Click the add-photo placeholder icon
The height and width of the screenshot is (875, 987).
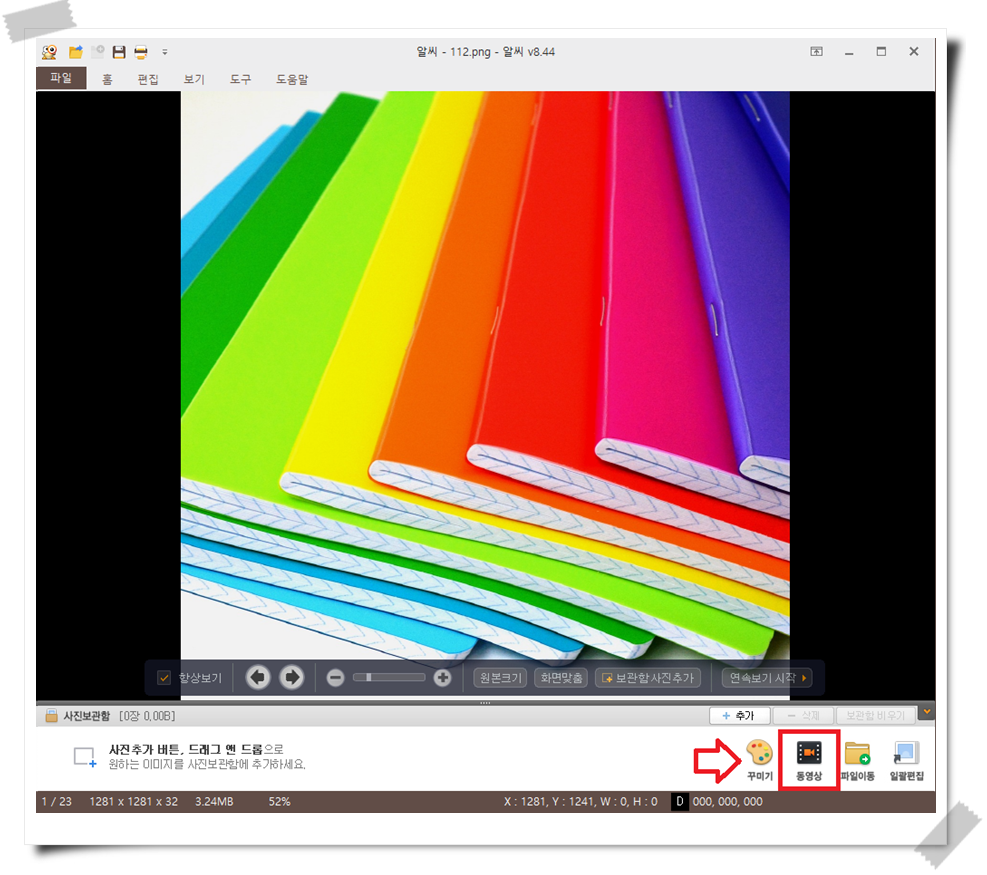point(85,757)
